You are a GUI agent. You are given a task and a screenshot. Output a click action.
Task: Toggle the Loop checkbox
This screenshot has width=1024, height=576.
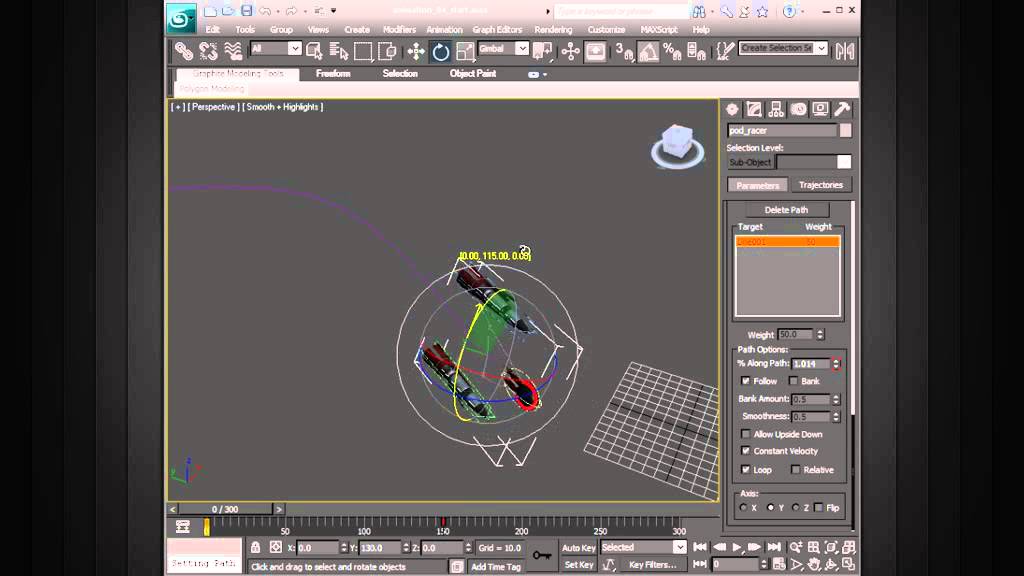(745, 470)
